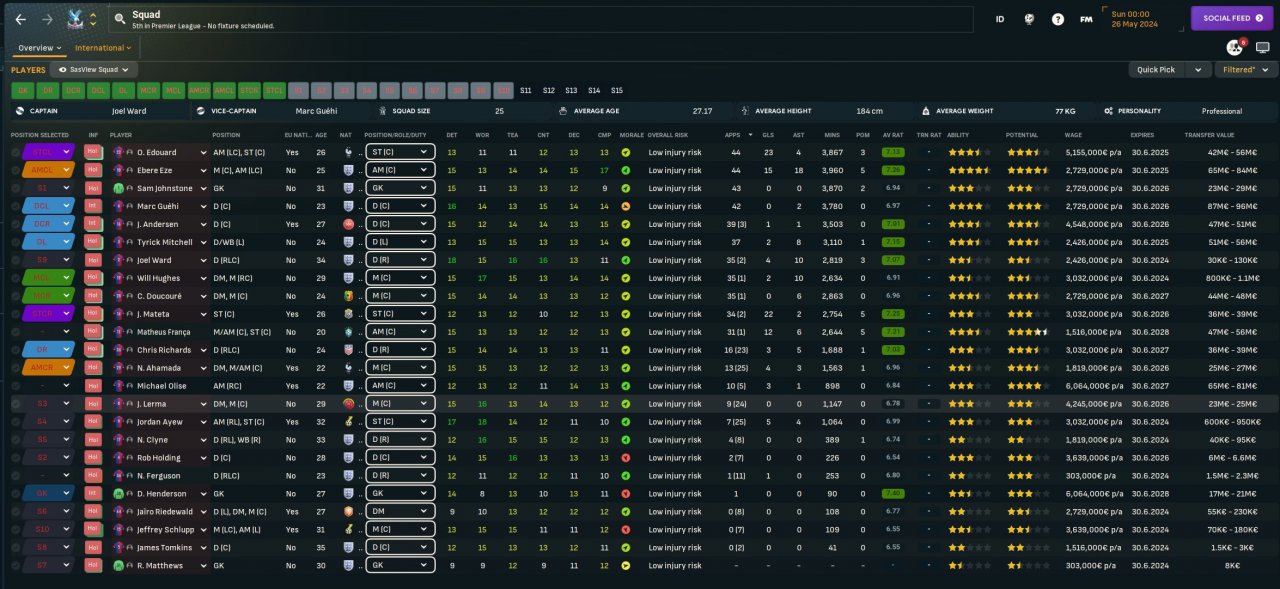The image size is (1280, 589).
Task: Toggle selection circle for Michael Olise row
Action: [16, 386]
